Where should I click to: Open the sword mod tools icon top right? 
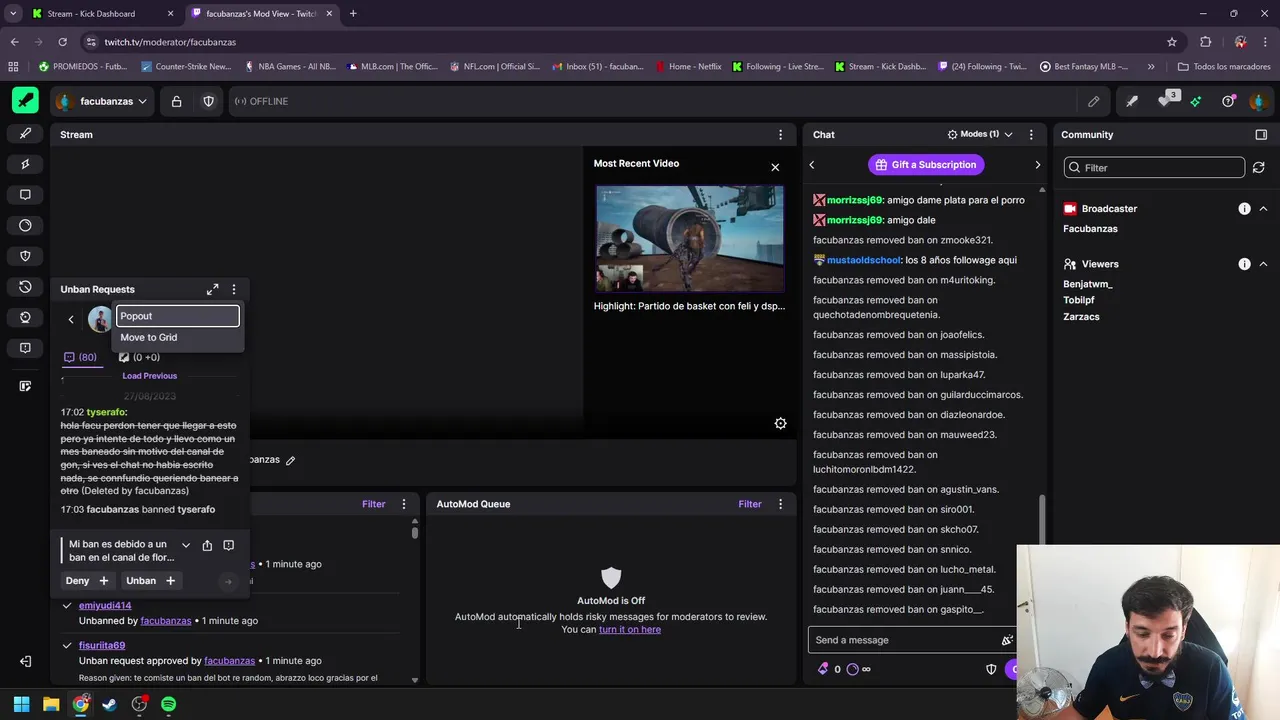coord(1131,101)
